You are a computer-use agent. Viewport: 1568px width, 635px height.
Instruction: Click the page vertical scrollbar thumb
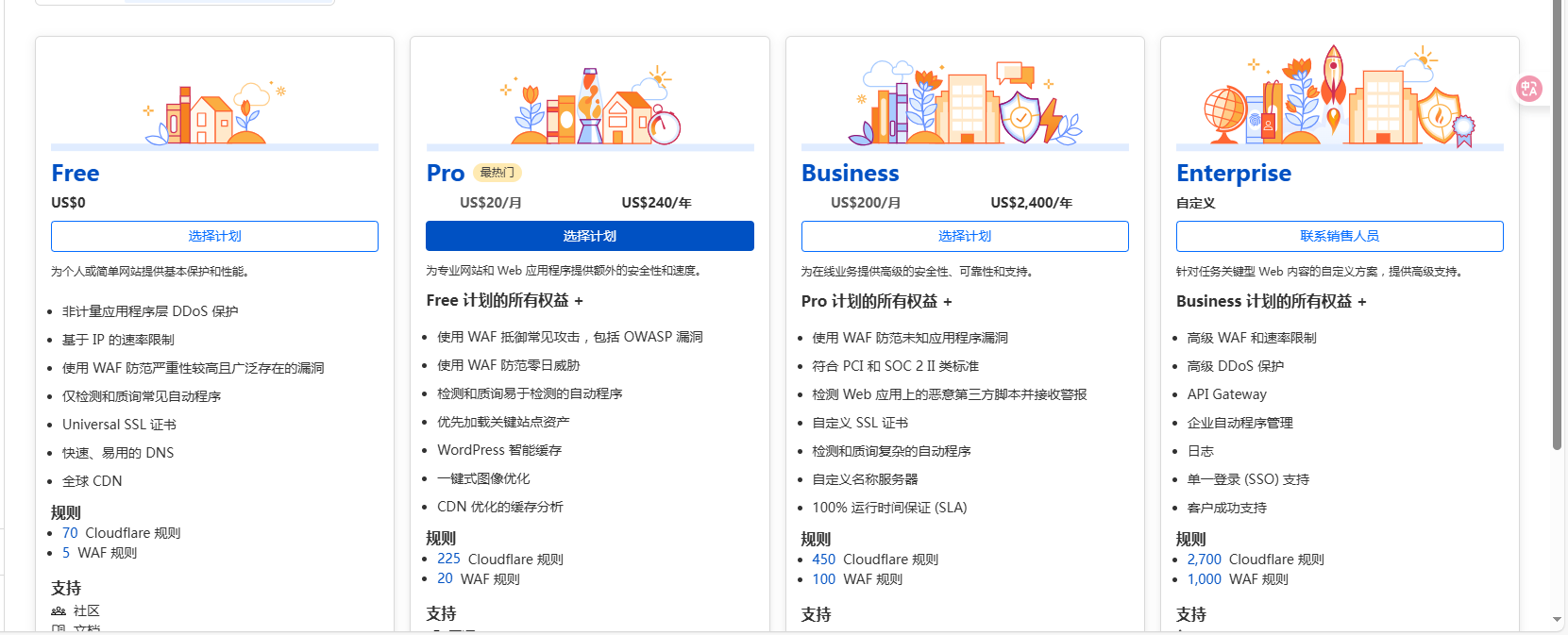coord(1558,225)
